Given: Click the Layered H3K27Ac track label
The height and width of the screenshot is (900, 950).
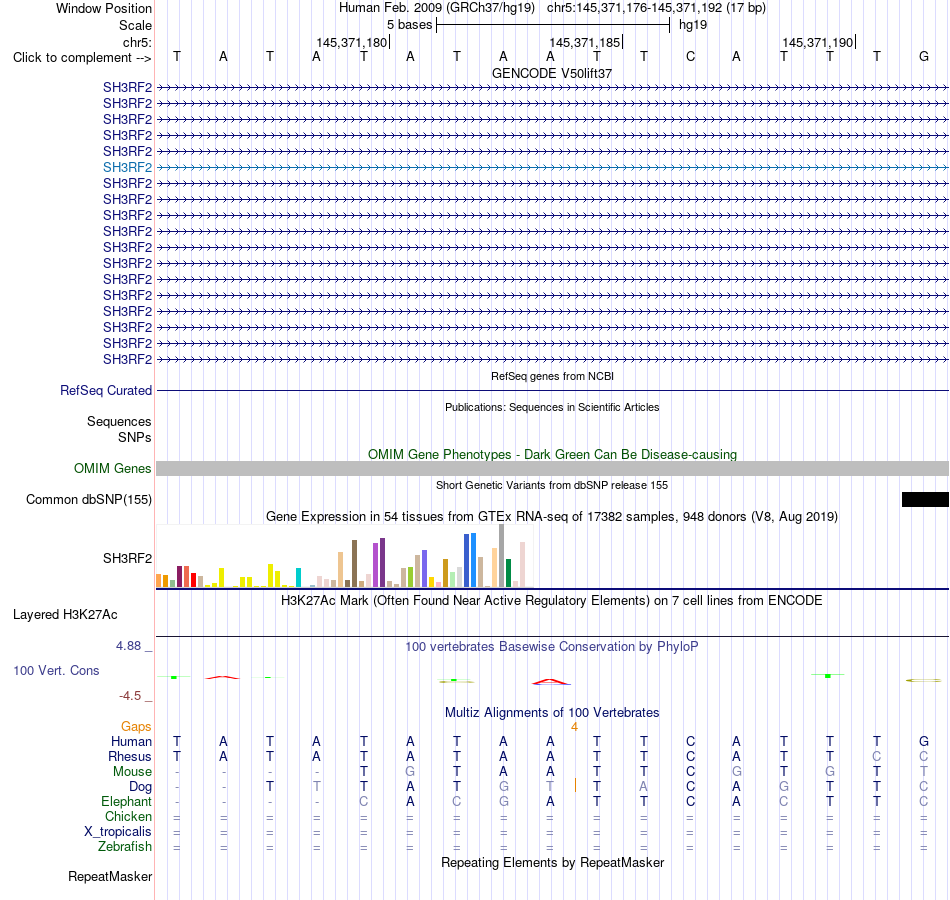Looking at the screenshot, I should click(65, 615).
